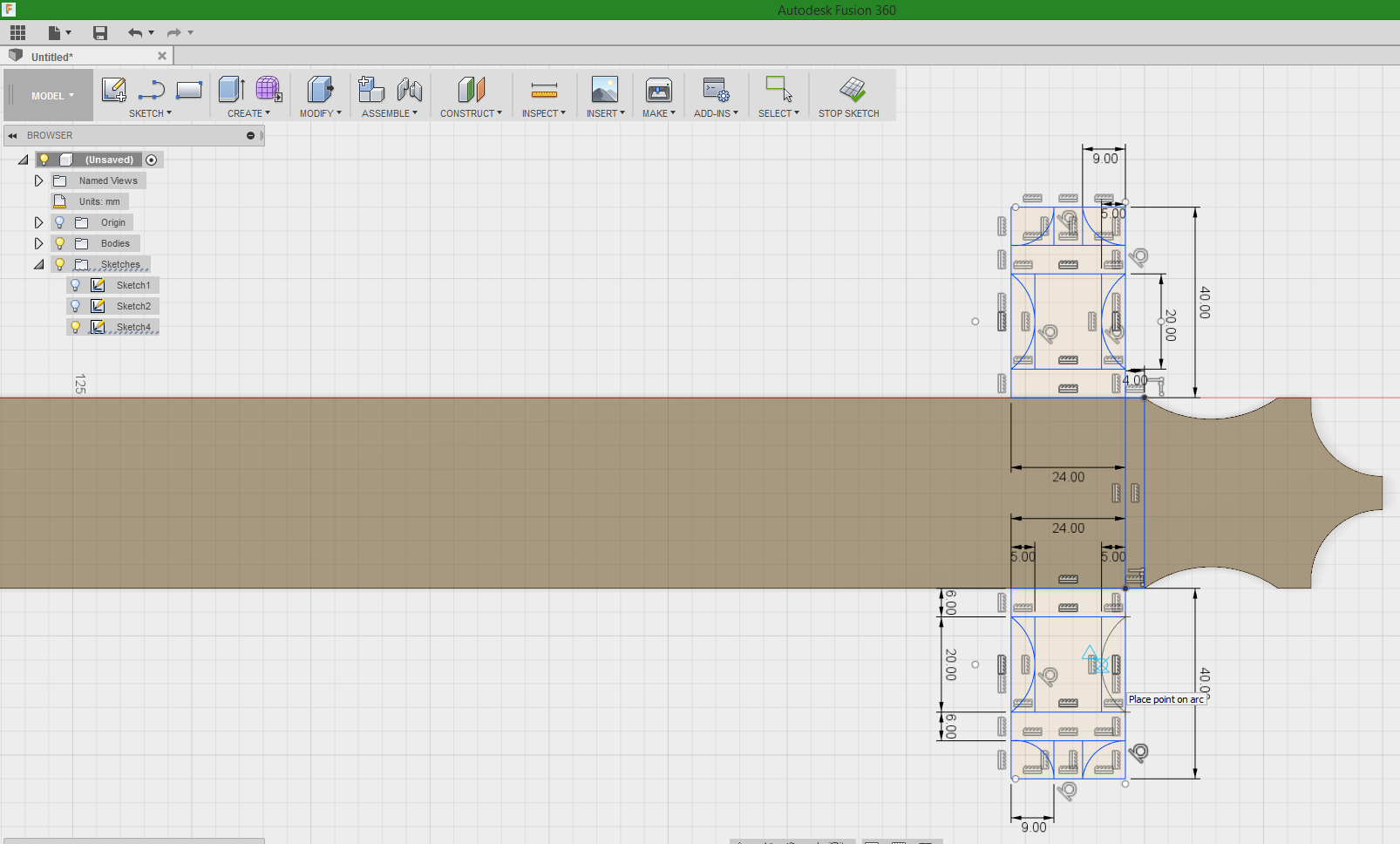1400x844 pixels.
Task: Toggle Sketches folder visibility lightbulb
Action: (59, 264)
